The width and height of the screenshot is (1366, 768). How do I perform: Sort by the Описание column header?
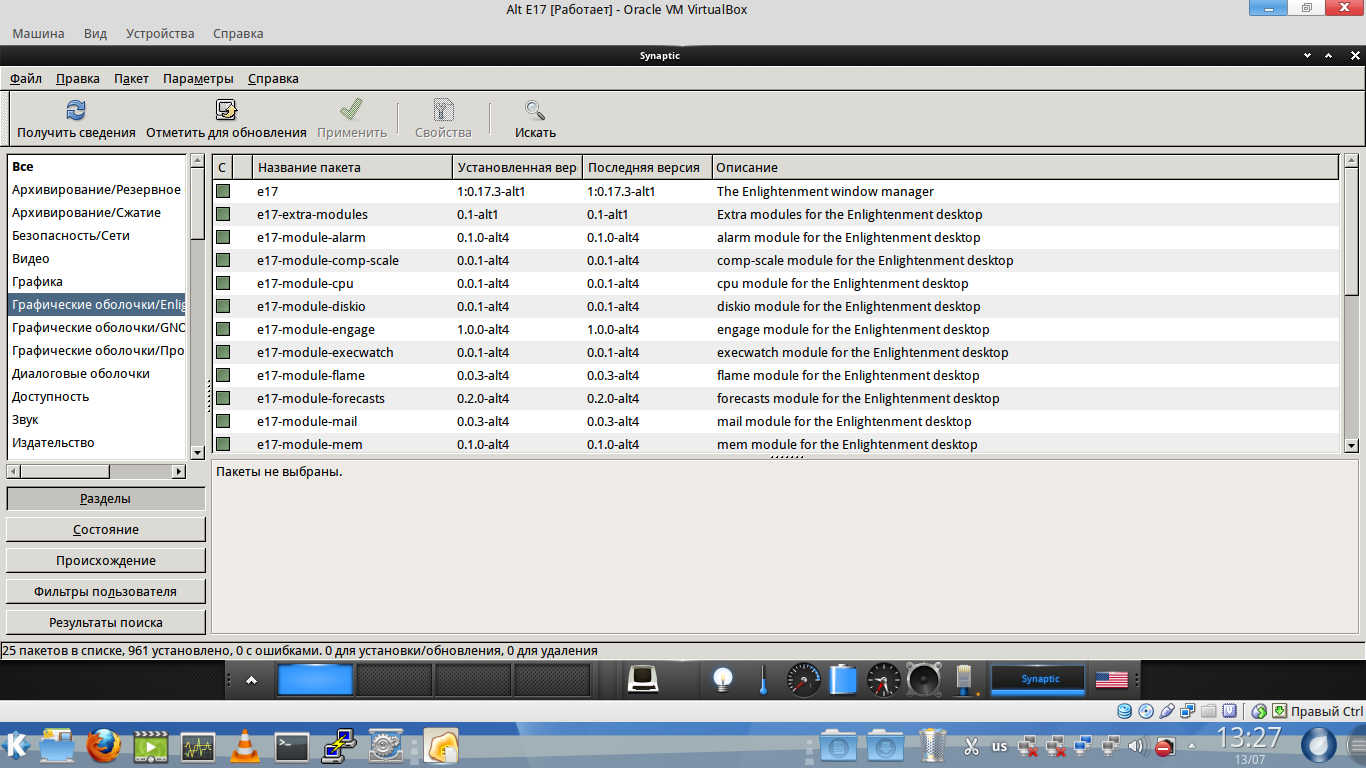point(1025,167)
